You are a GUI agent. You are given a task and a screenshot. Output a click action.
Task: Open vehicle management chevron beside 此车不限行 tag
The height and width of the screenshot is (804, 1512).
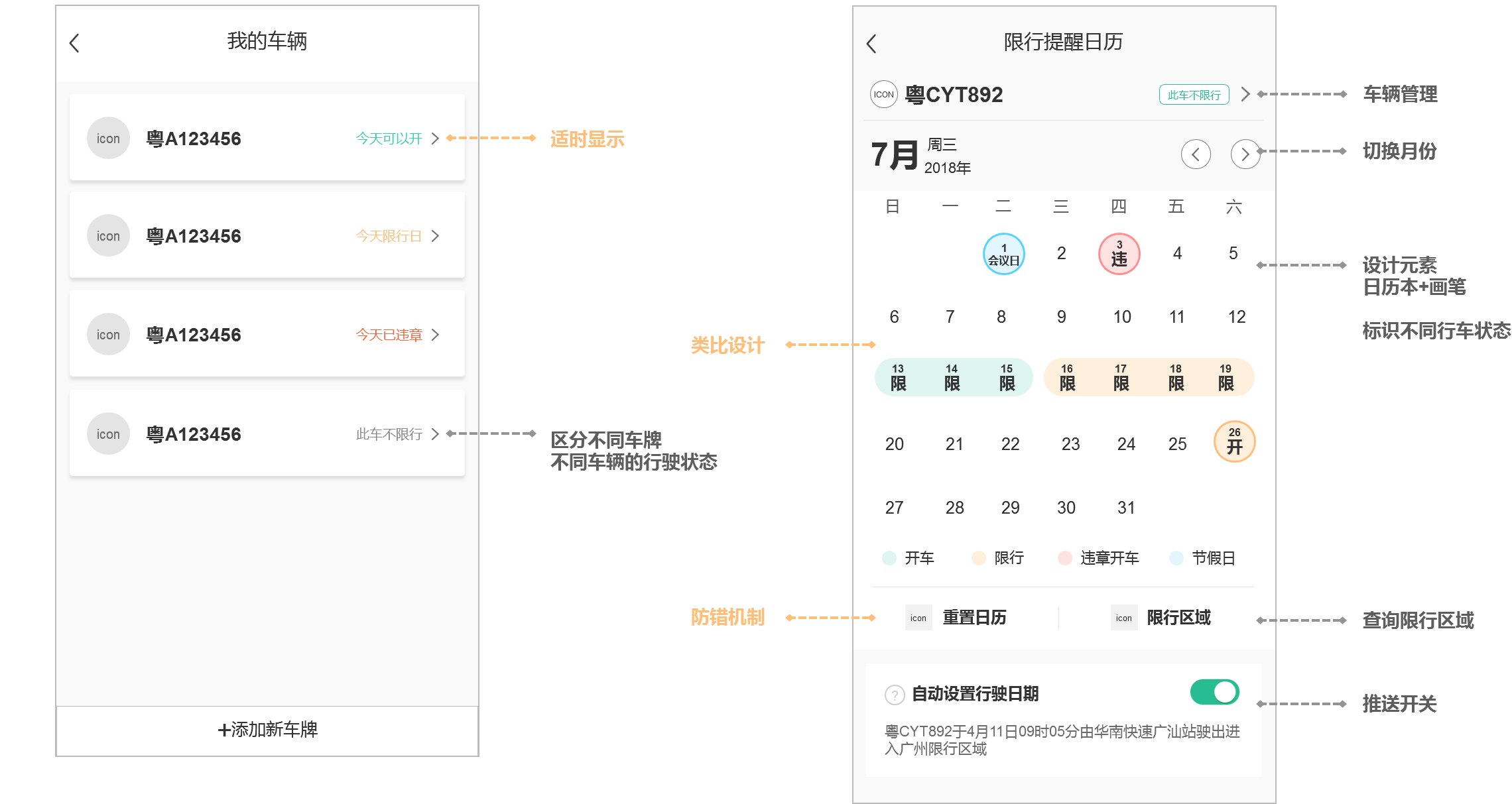(x=1245, y=94)
